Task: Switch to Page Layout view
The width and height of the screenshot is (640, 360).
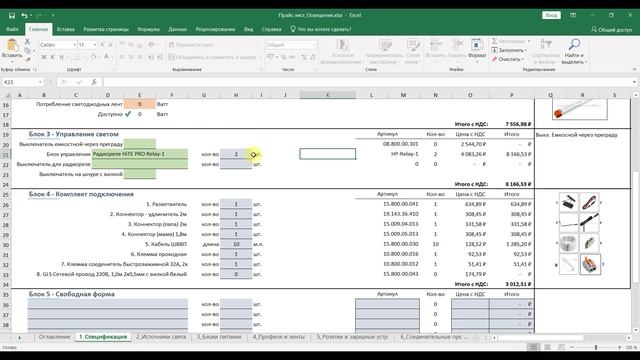Action: click(547, 347)
